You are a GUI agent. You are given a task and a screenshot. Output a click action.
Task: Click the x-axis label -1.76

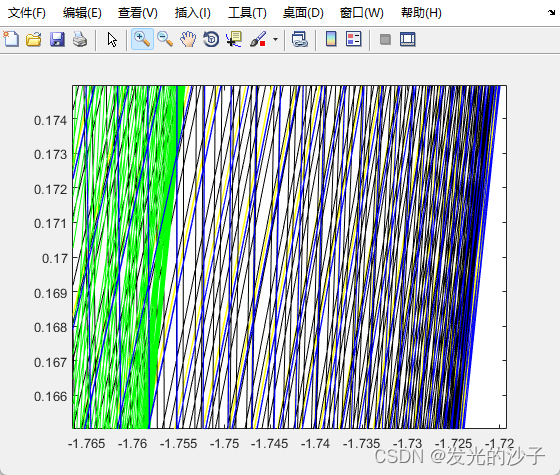click(132, 444)
